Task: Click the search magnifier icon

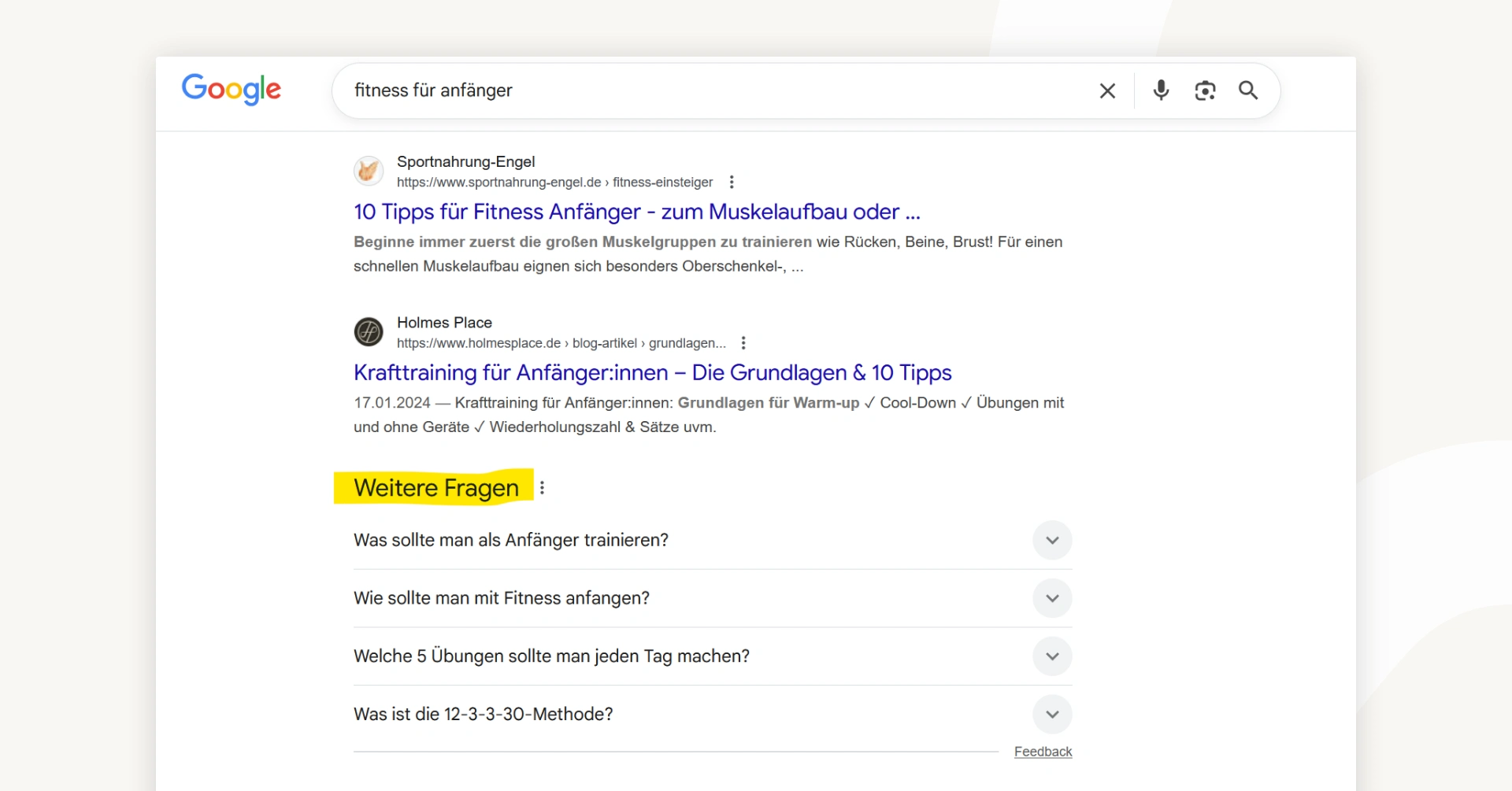Action: point(1247,91)
